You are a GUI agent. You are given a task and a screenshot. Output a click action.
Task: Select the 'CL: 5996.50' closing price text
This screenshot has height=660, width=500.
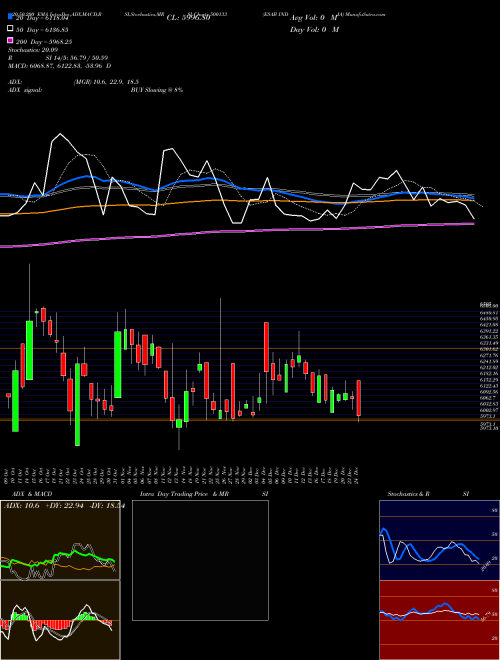pyautogui.click(x=188, y=18)
